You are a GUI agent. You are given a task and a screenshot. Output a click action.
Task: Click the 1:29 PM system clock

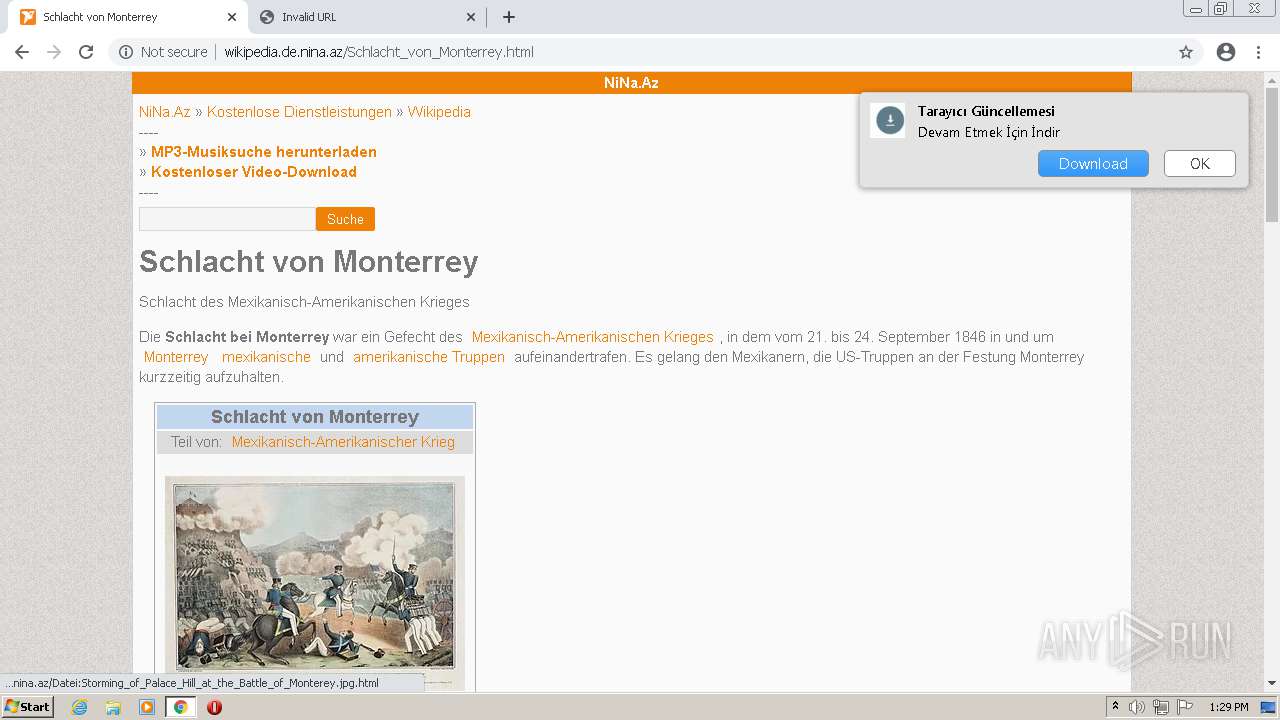tap(1229, 707)
